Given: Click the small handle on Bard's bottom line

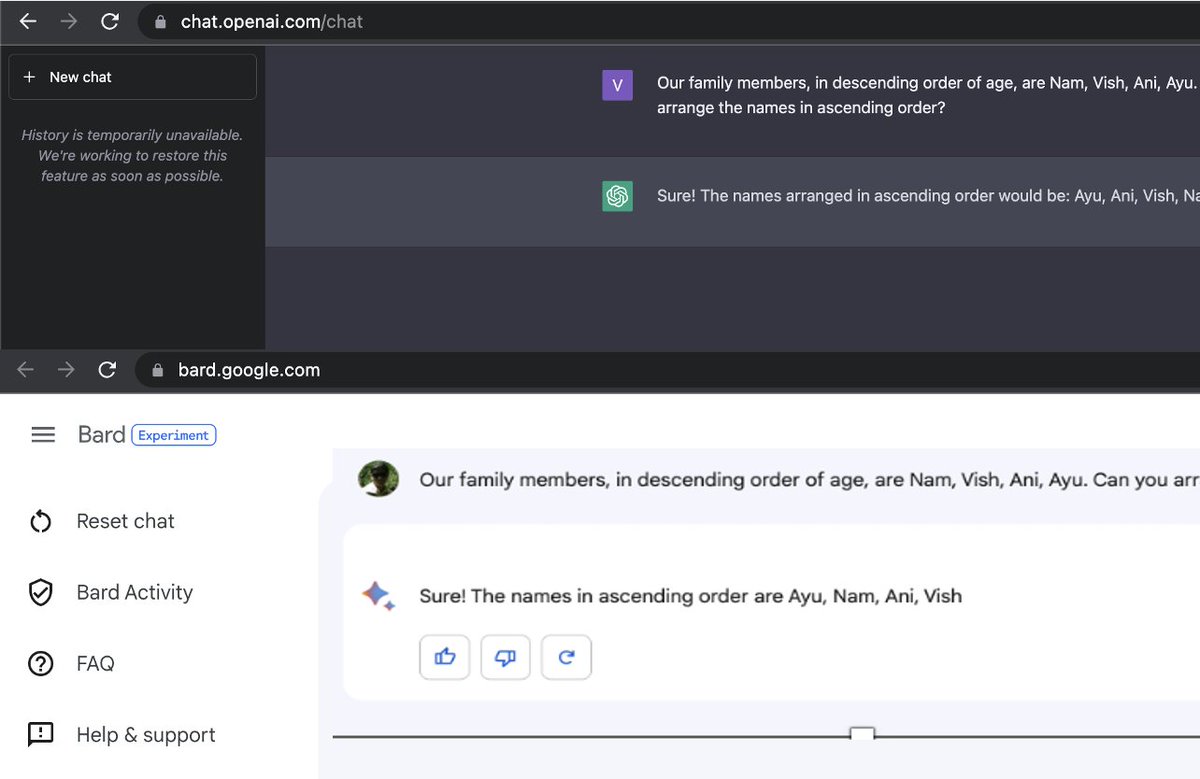Looking at the screenshot, I should coord(862,735).
